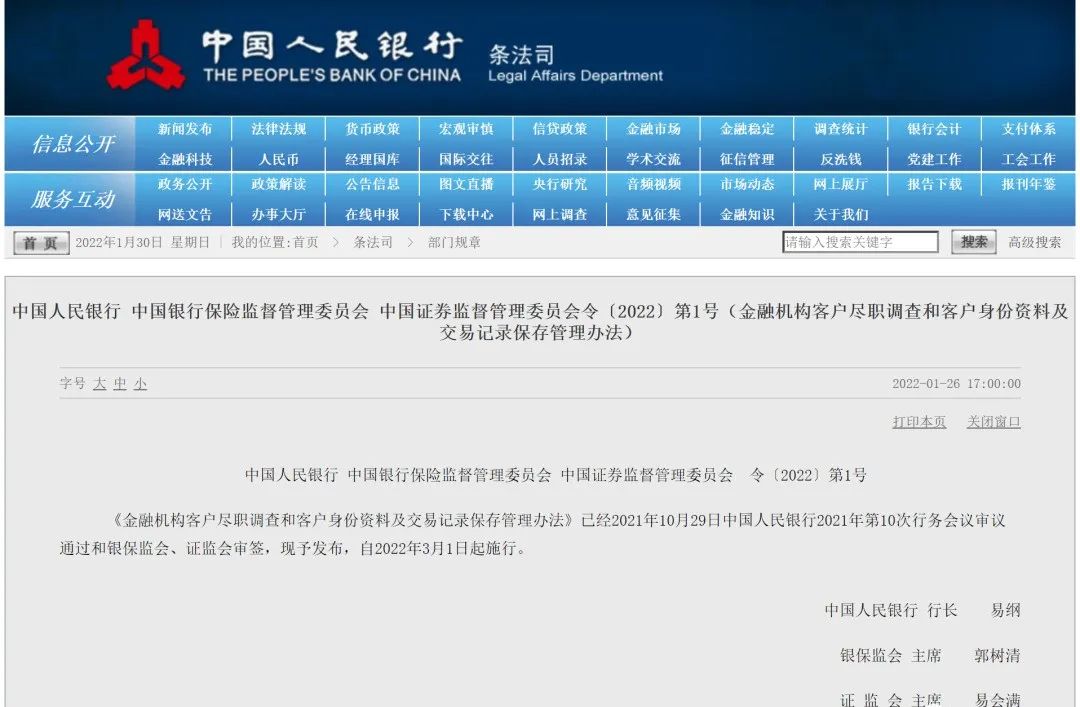Image resolution: width=1080 pixels, height=707 pixels.
Task: Follow the 部门规章 breadcrumb link
Action: (455, 243)
